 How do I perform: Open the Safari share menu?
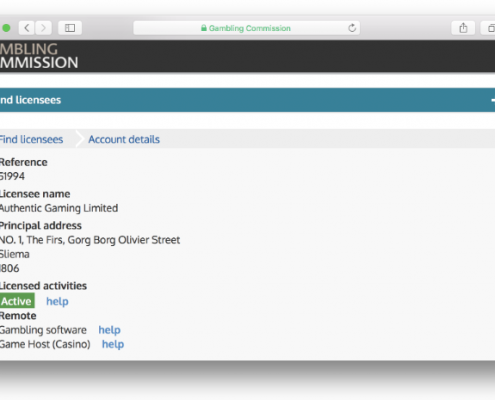(463, 28)
